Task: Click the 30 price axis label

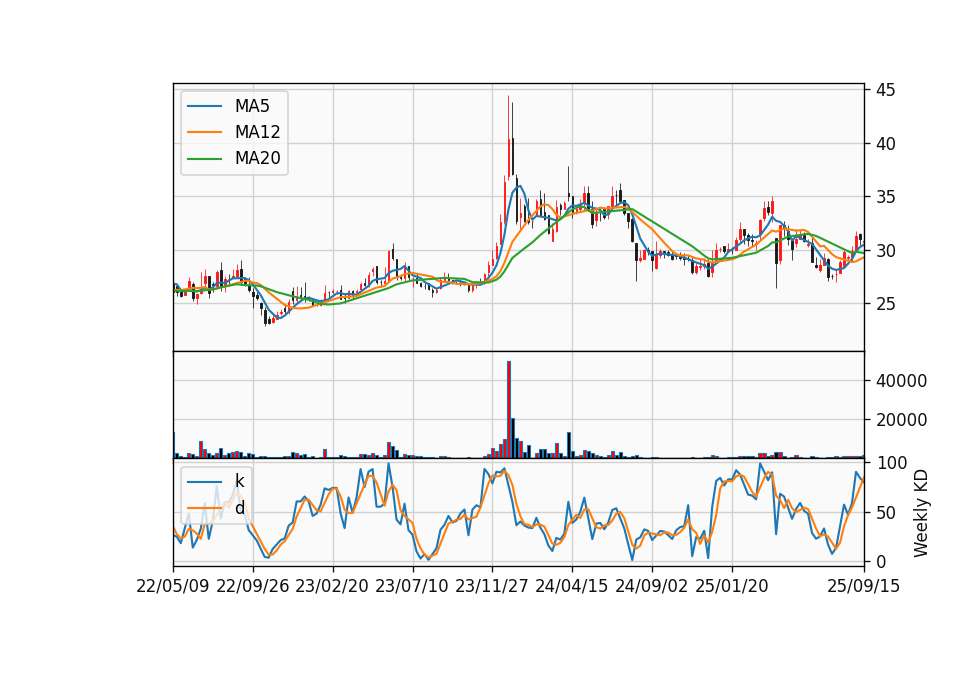Action: [x=885, y=251]
